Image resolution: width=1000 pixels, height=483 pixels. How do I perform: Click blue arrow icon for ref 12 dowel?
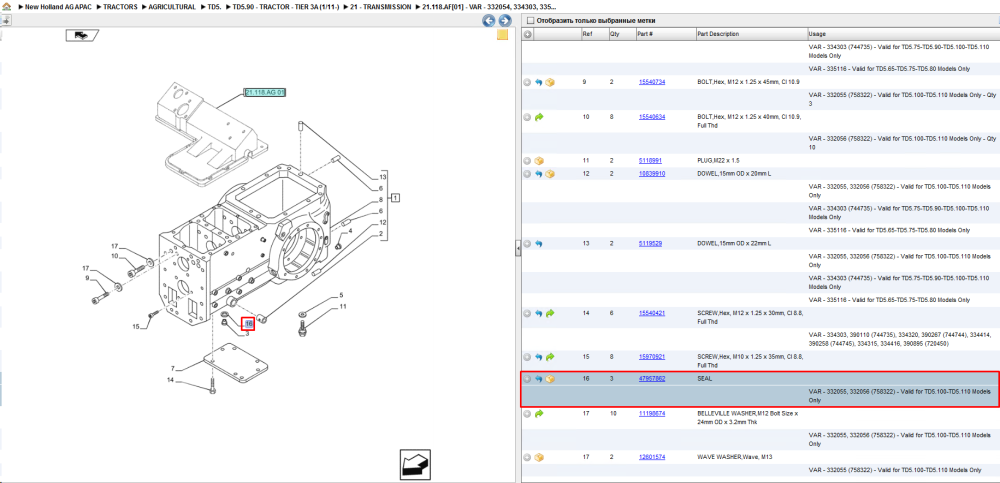[539, 174]
